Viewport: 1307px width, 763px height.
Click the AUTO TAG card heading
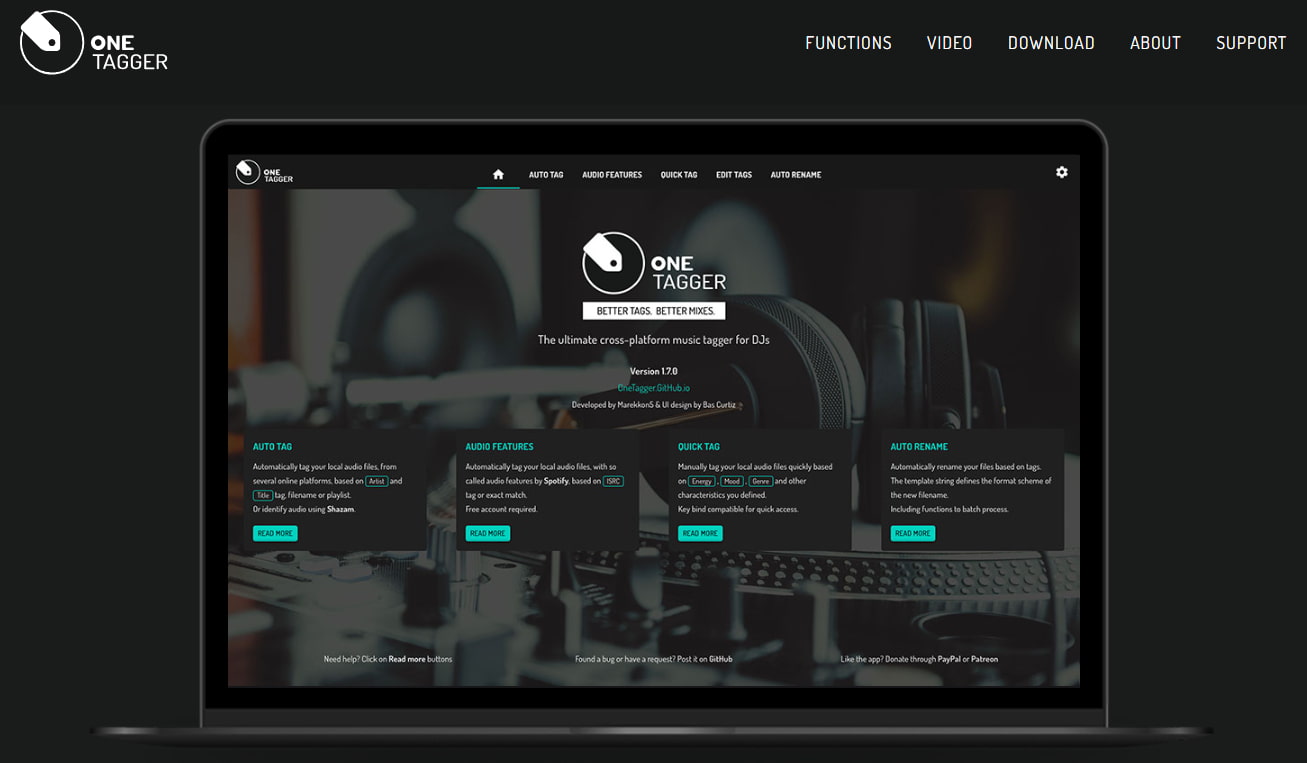click(273, 447)
